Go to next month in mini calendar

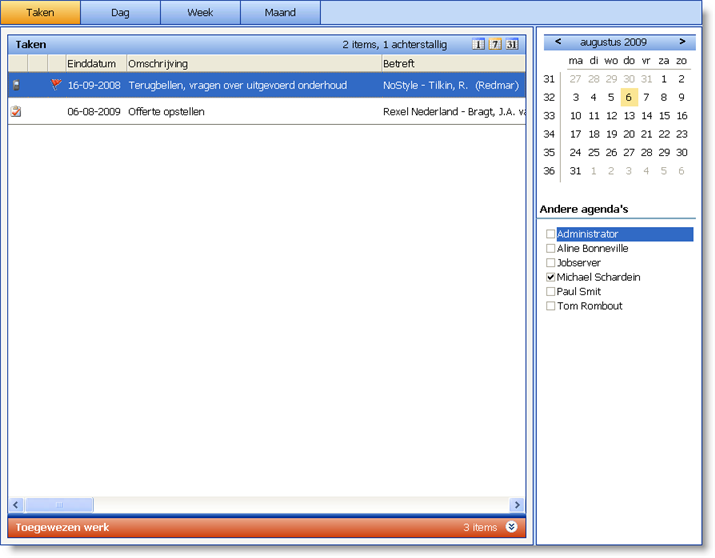[x=682, y=42]
